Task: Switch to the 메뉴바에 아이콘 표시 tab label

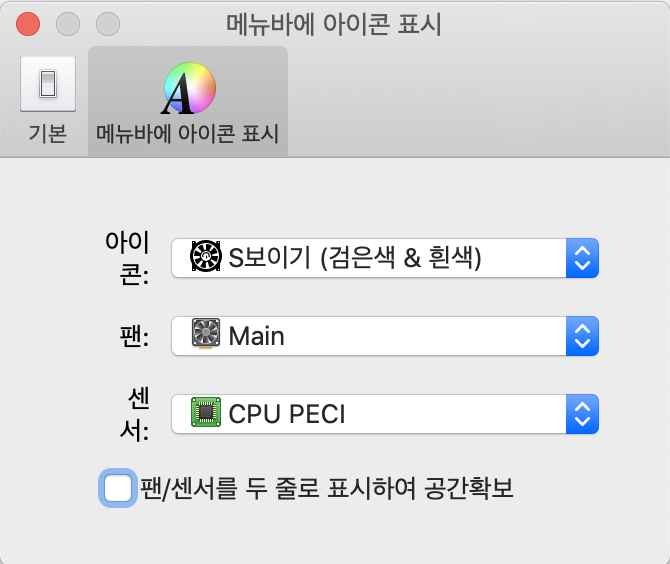Action: [188, 133]
